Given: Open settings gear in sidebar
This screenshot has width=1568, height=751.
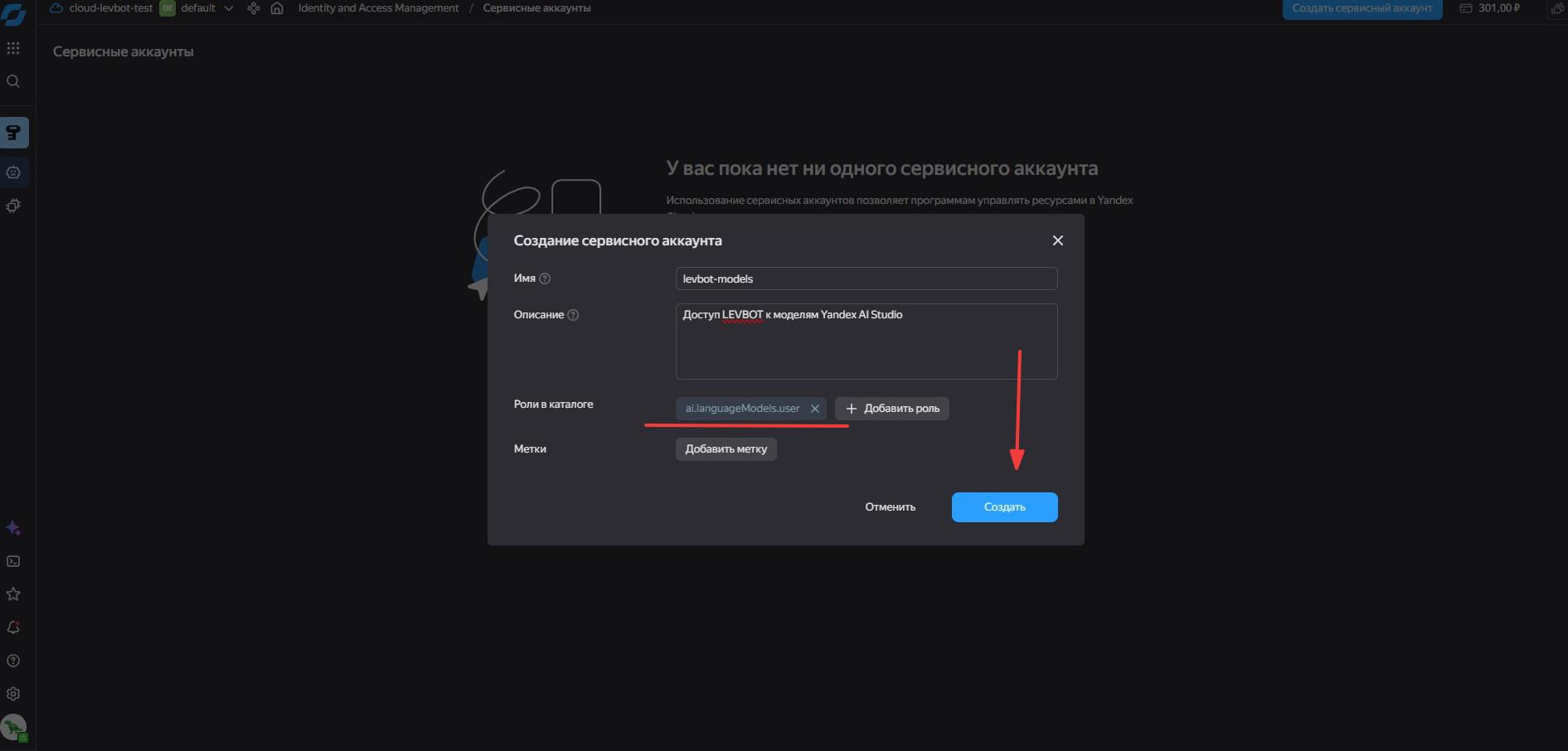Looking at the screenshot, I should click(13, 694).
